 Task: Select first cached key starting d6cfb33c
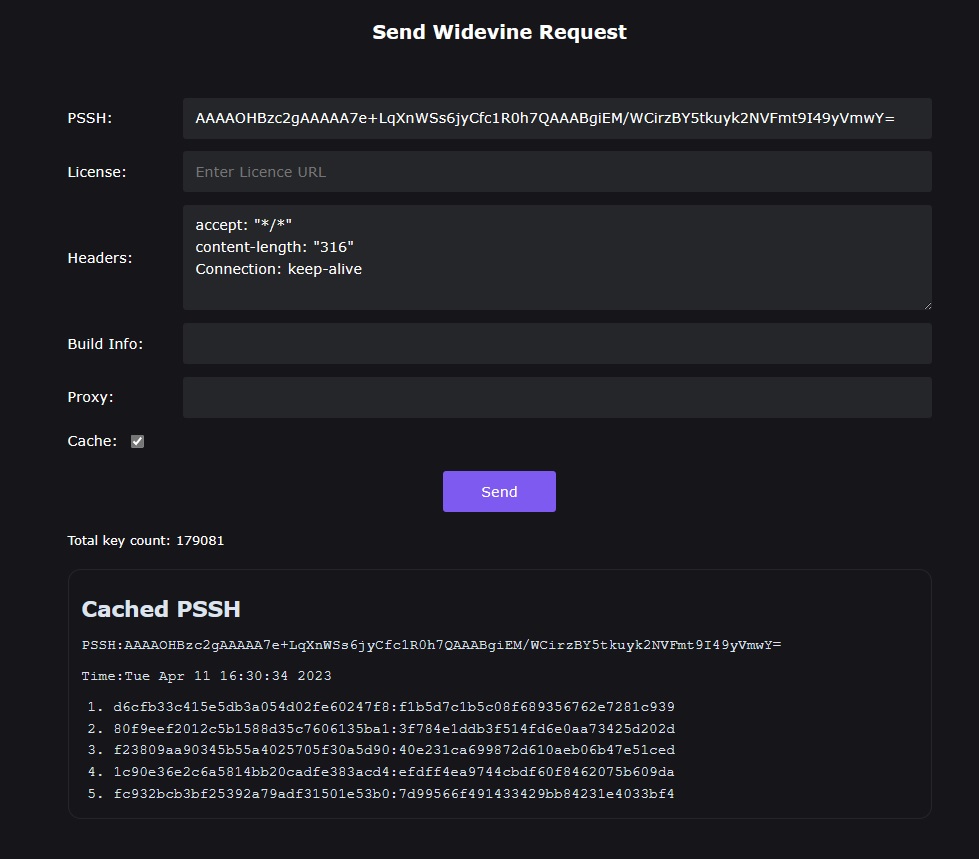click(394, 707)
